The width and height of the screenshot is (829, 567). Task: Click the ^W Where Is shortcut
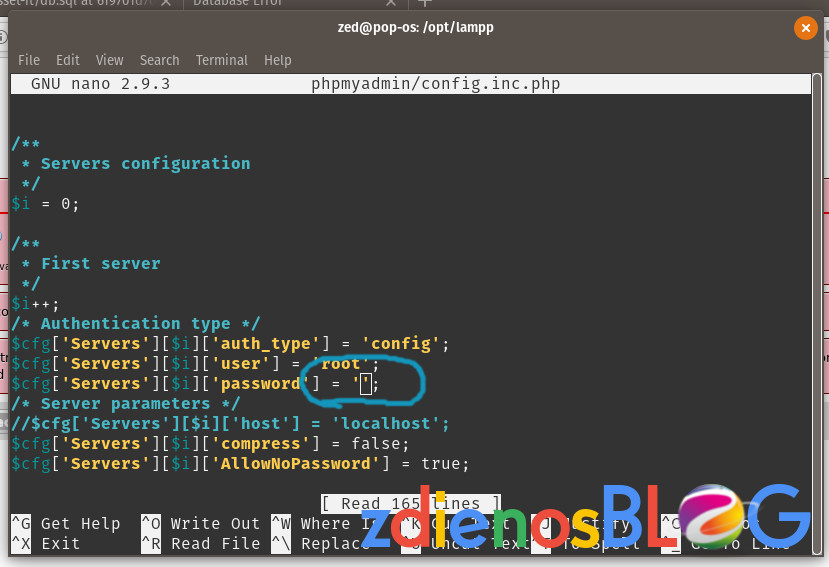[326, 524]
